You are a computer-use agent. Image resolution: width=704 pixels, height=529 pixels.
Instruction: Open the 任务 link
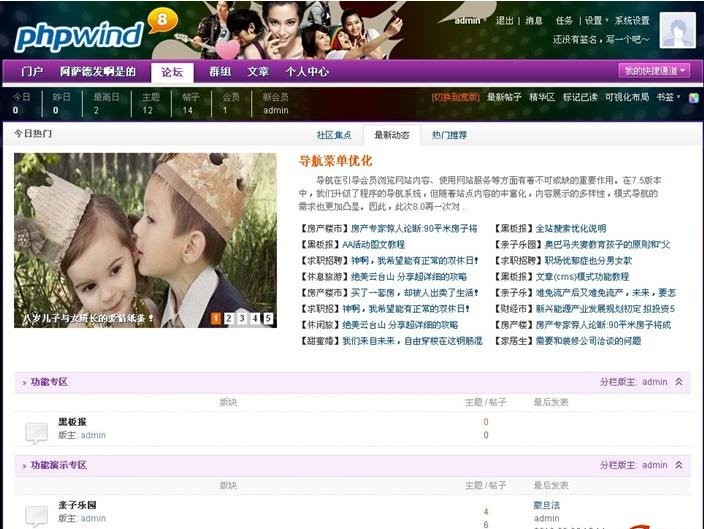pos(564,21)
